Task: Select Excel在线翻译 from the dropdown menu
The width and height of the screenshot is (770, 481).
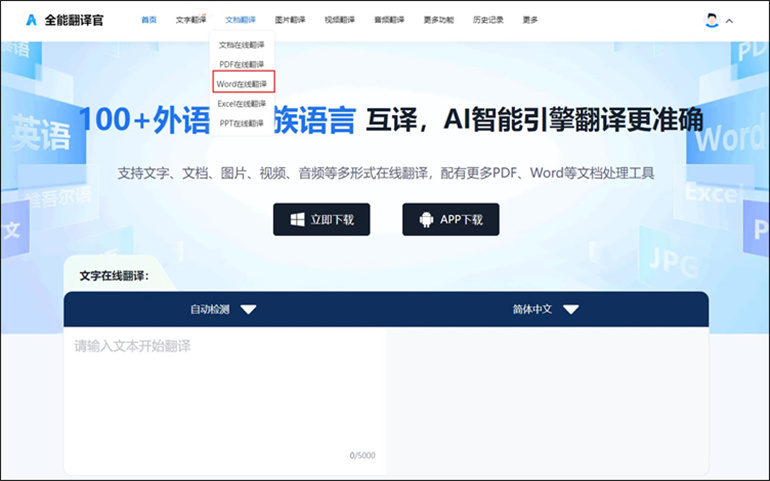Action: (242, 104)
